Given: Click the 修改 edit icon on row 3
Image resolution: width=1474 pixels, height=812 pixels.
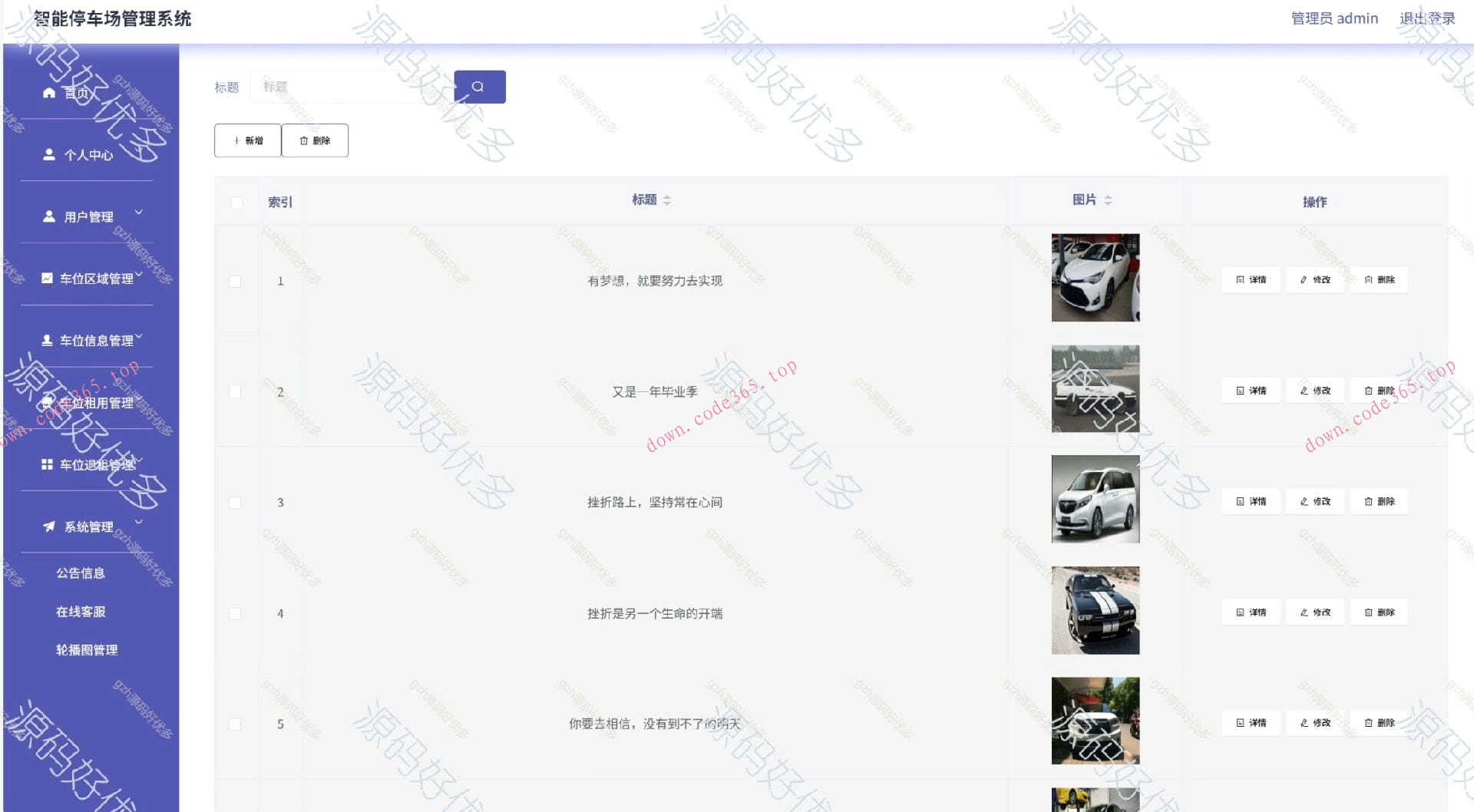Looking at the screenshot, I should pyautogui.click(x=1304, y=501).
